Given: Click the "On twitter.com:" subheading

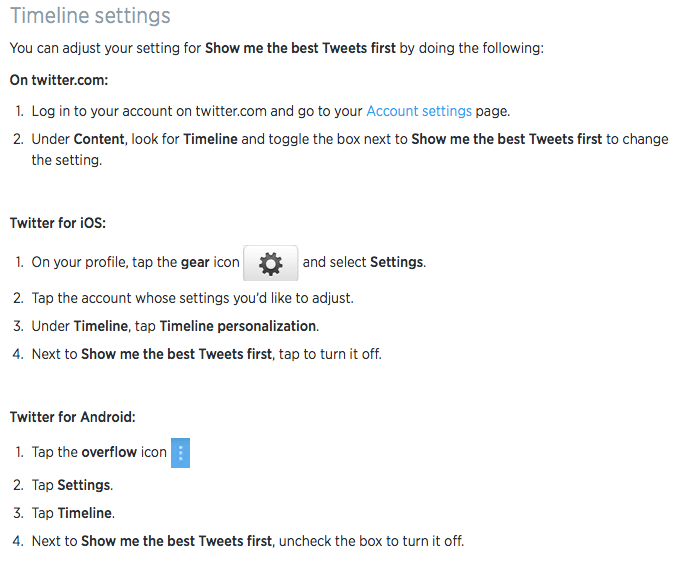Looking at the screenshot, I should [59, 80].
